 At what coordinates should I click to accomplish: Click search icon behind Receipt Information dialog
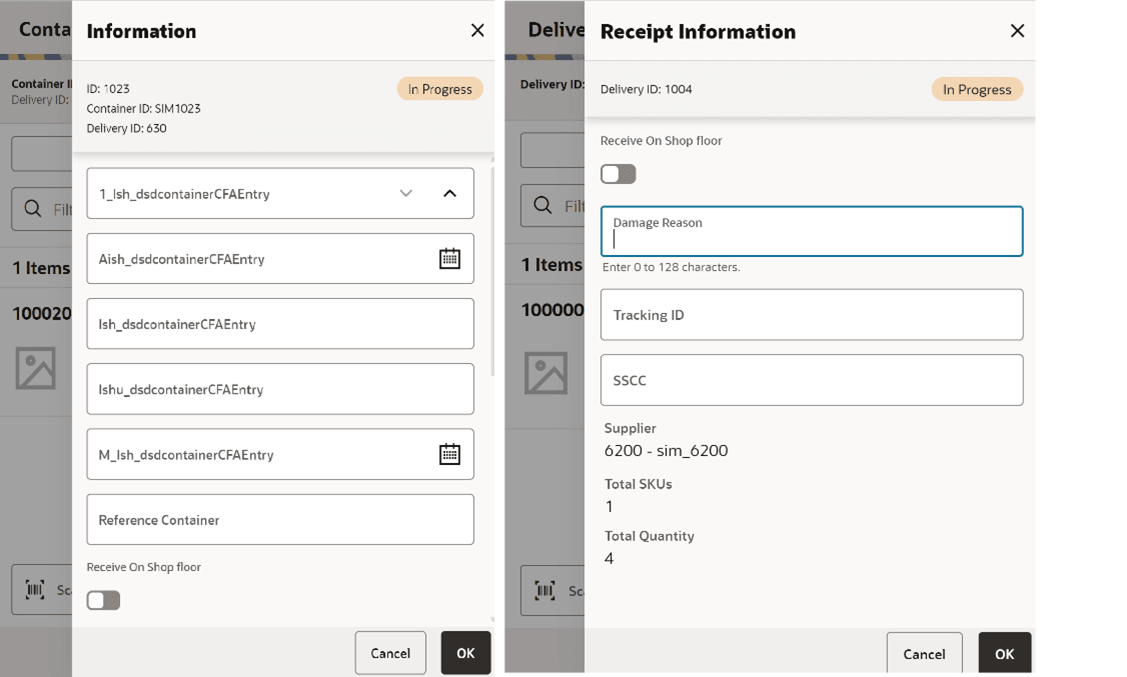[543, 206]
